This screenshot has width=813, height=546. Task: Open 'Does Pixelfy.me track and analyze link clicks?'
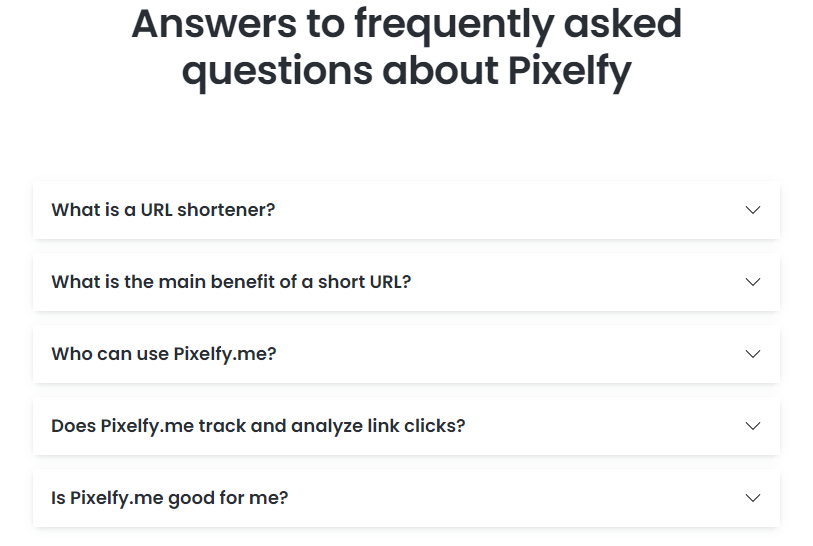click(258, 426)
